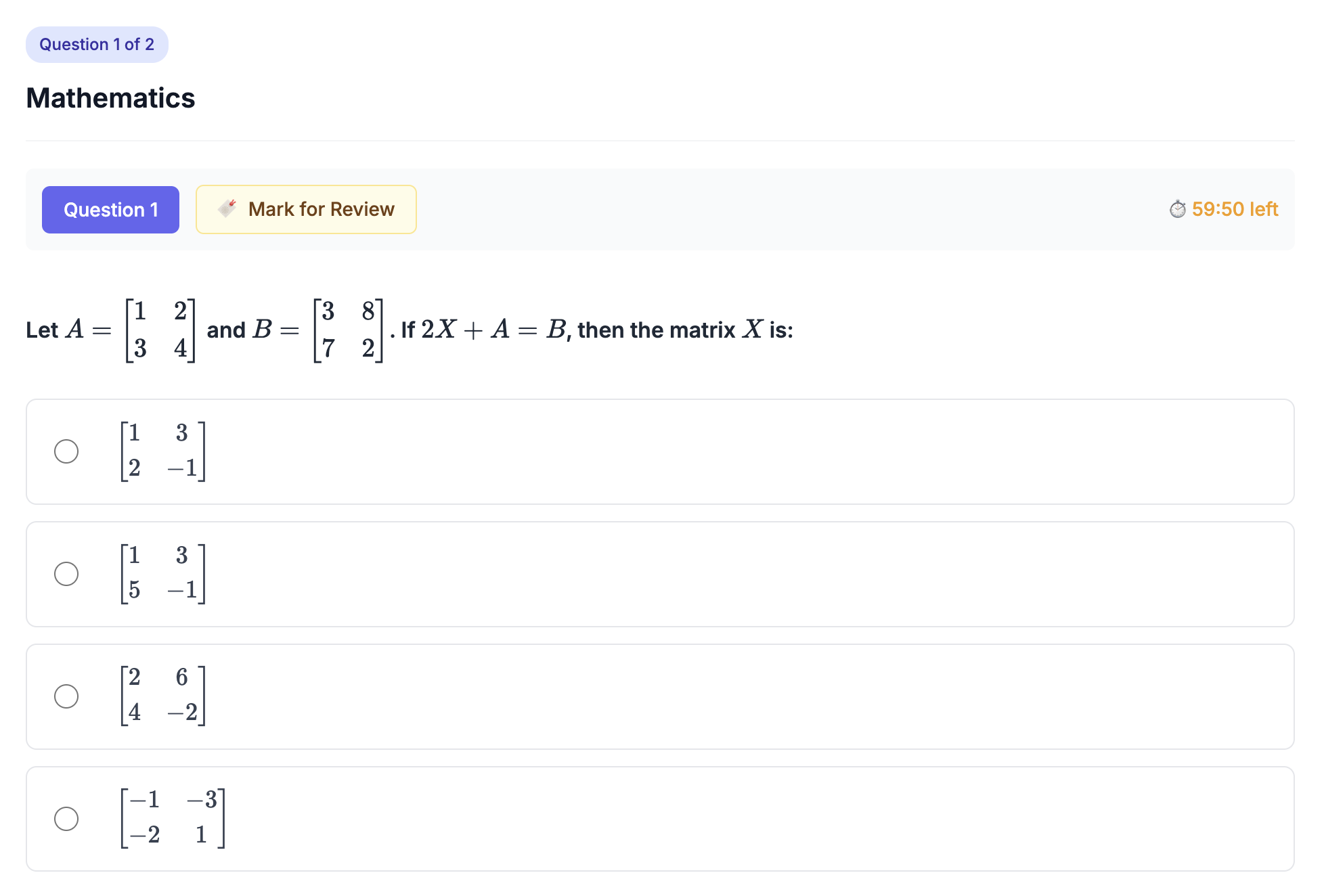Click the highlighted purple Question 1 indicator

point(110,210)
